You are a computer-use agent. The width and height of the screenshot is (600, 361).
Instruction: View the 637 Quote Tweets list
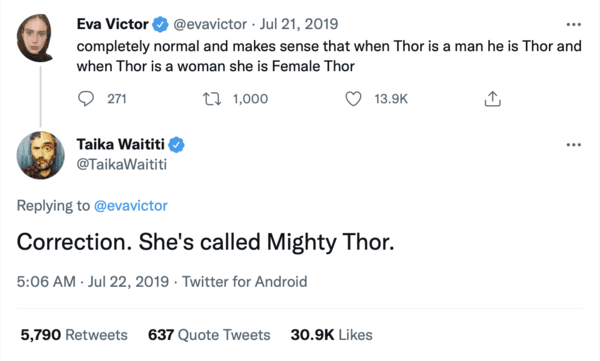click(209, 335)
